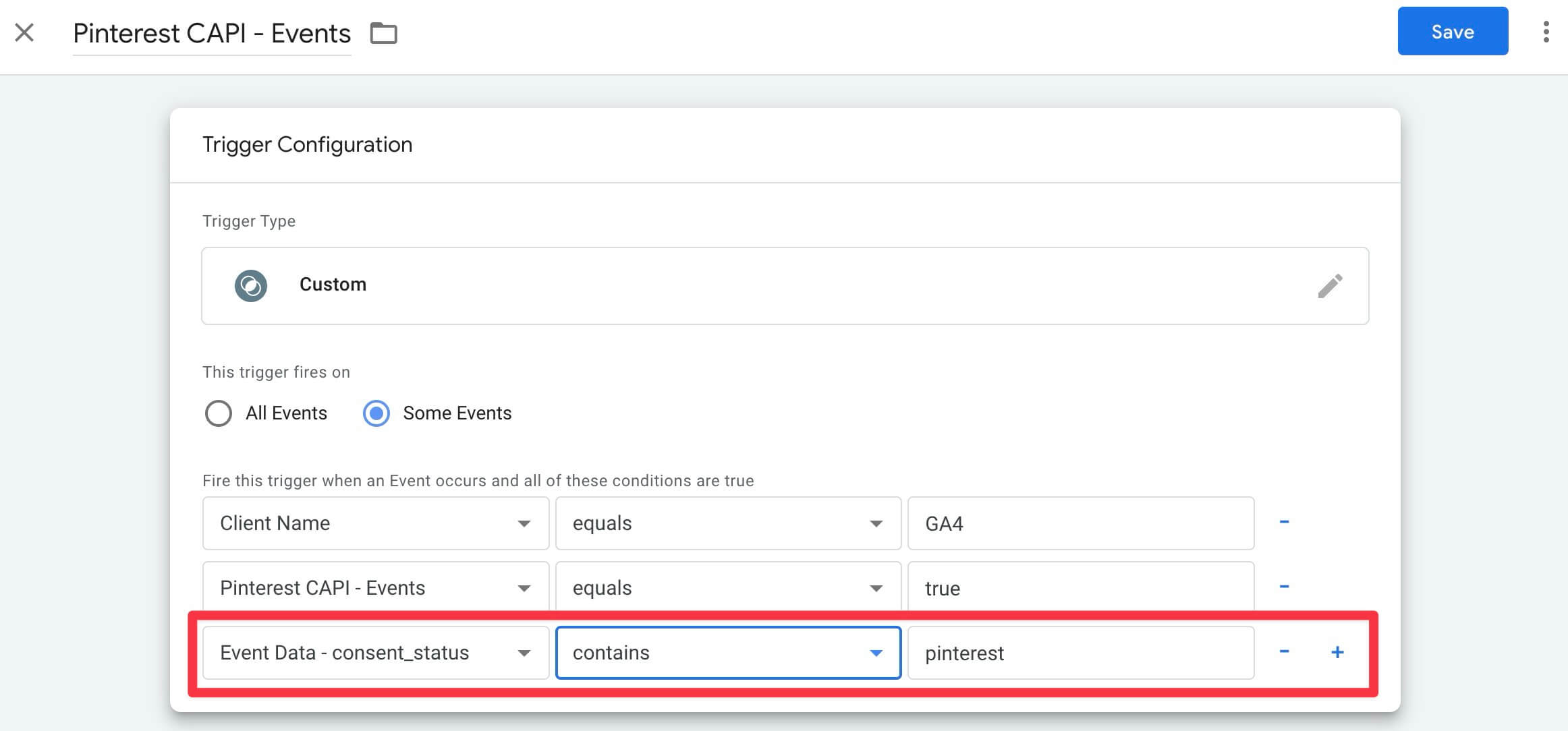Click the pencil icon to edit trigger type

pyautogui.click(x=1330, y=286)
